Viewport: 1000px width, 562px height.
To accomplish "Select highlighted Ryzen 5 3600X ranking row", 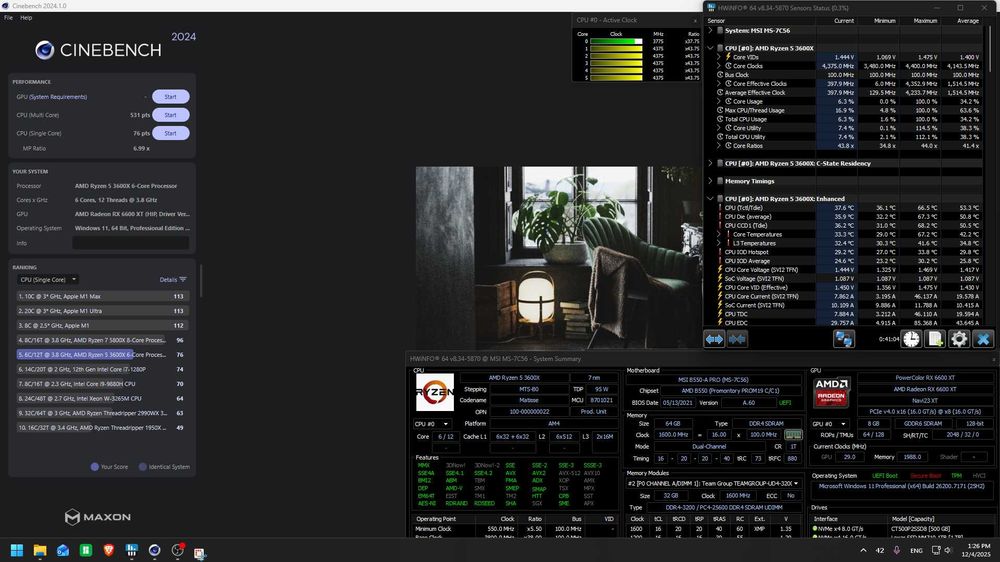I will [x=102, y=355].
